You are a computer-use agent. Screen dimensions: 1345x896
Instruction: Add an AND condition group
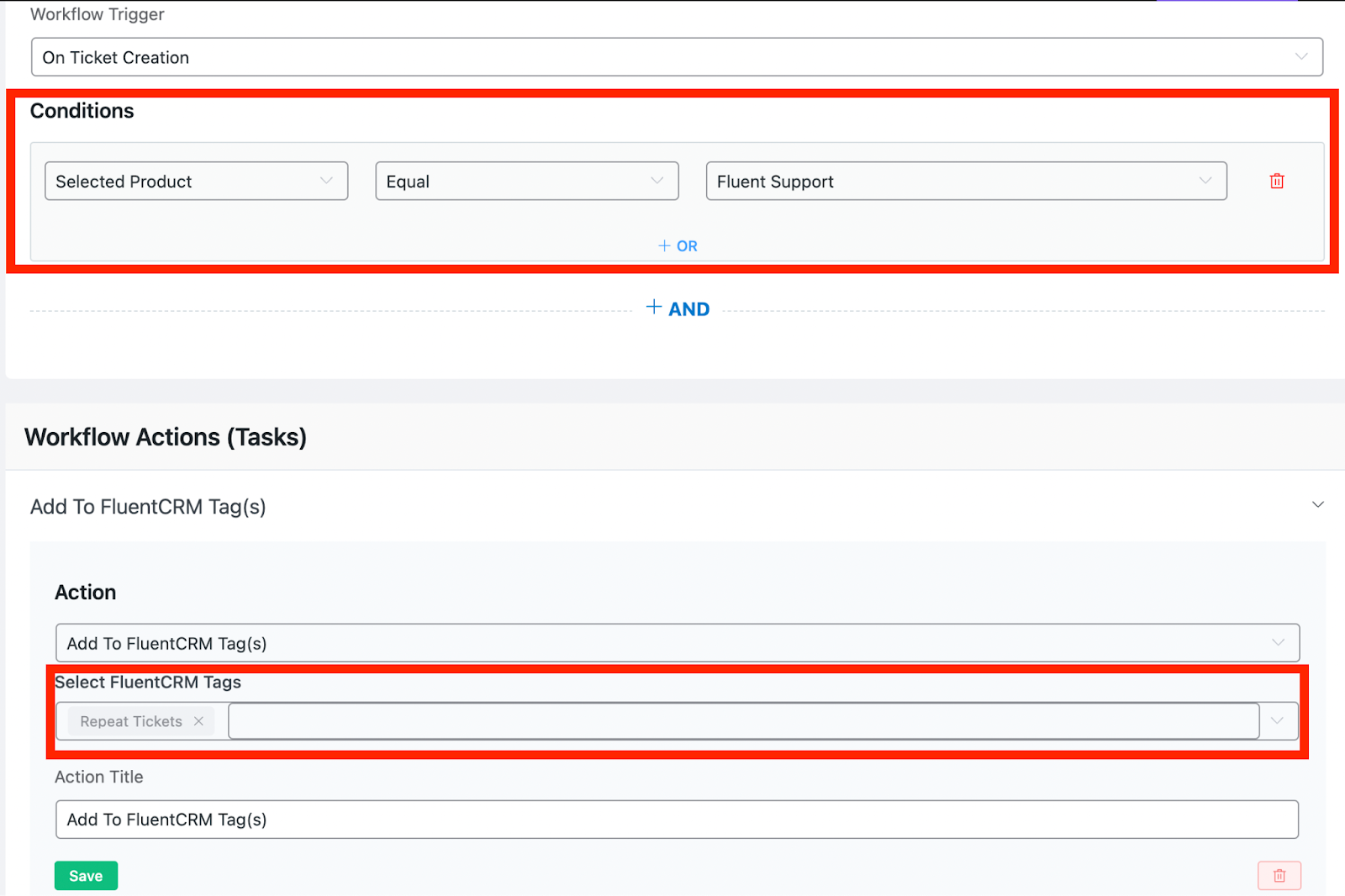678,308
